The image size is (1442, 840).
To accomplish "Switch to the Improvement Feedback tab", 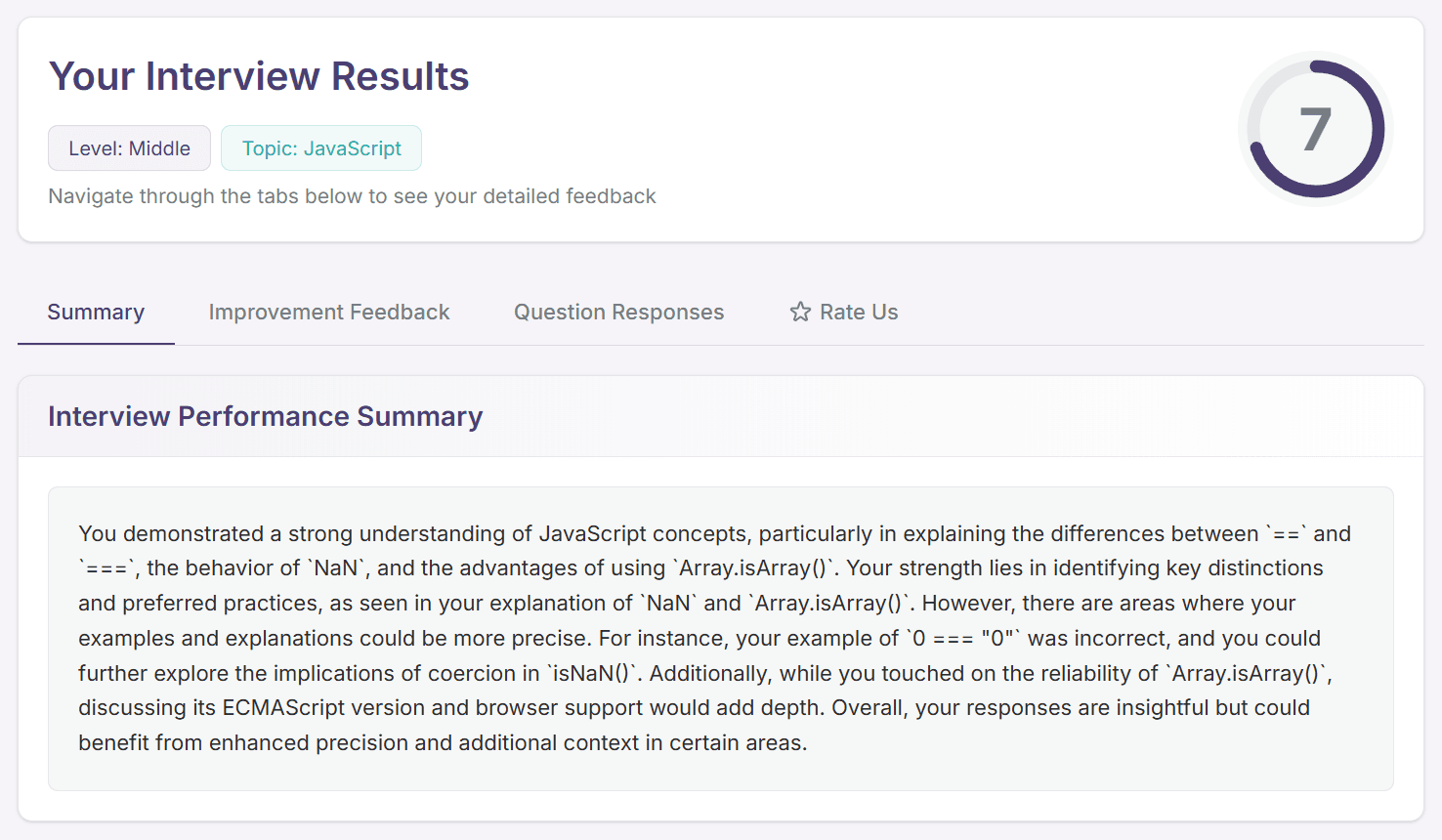I will 329,312.
